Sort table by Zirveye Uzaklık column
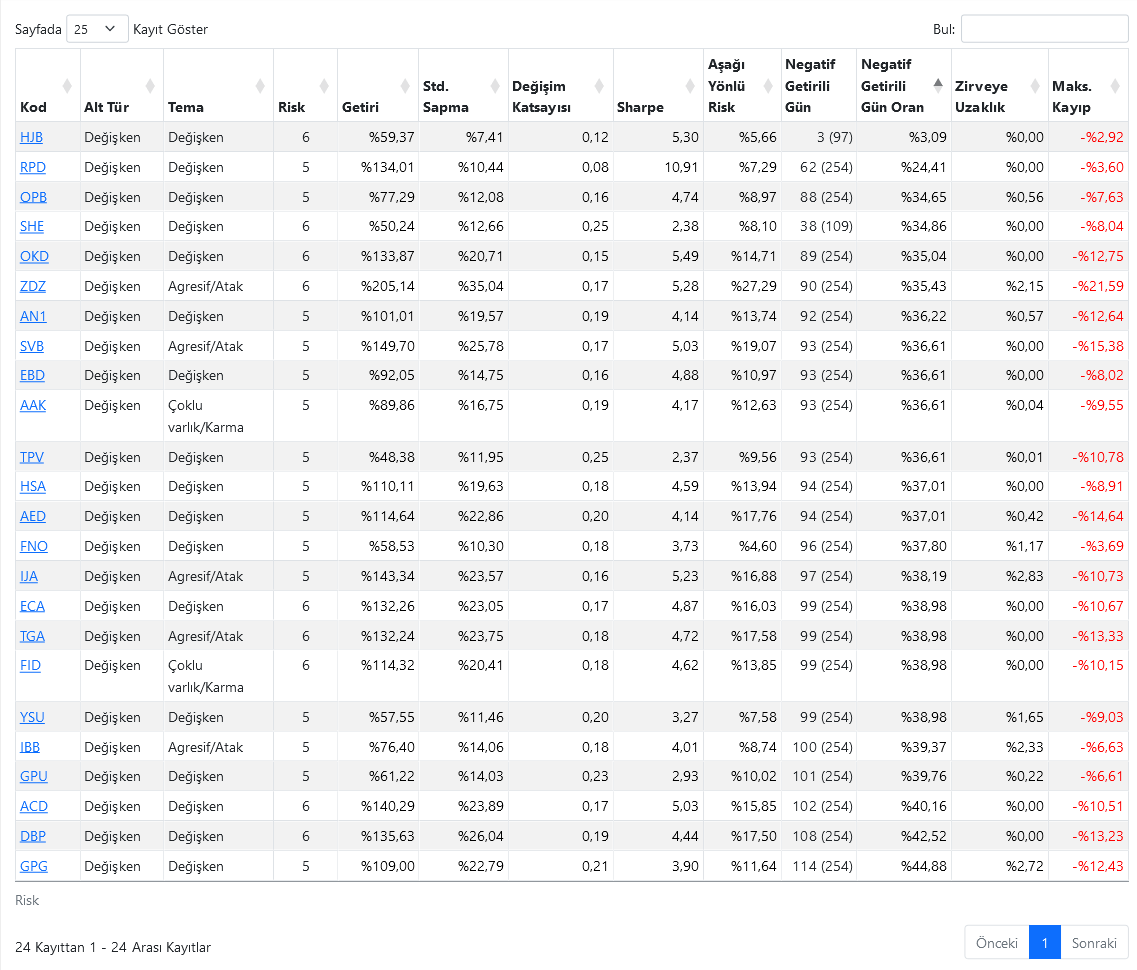Screen dimensions: 1137x970 [x=999, y=86]
